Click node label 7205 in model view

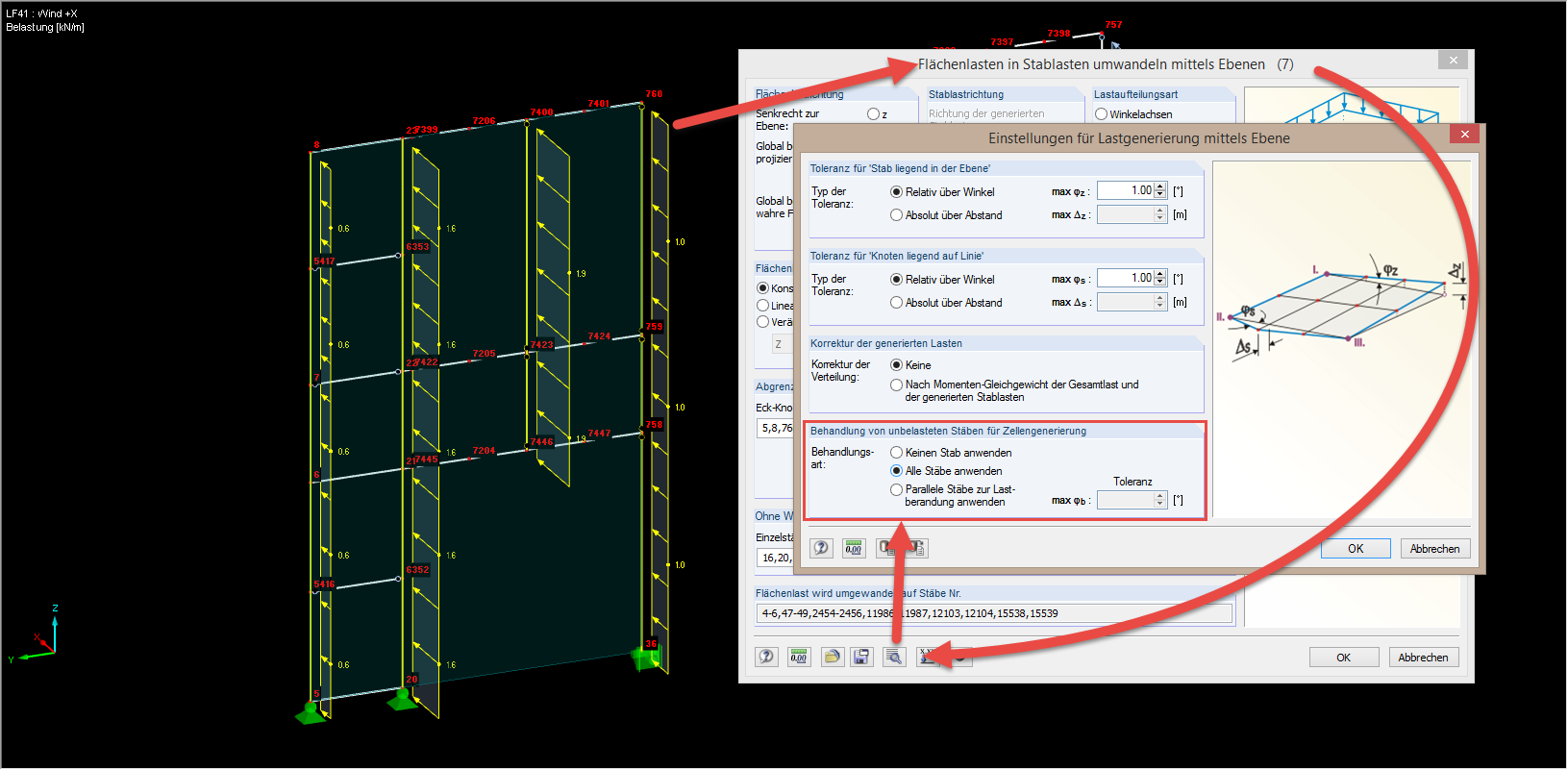coord(484,354)
